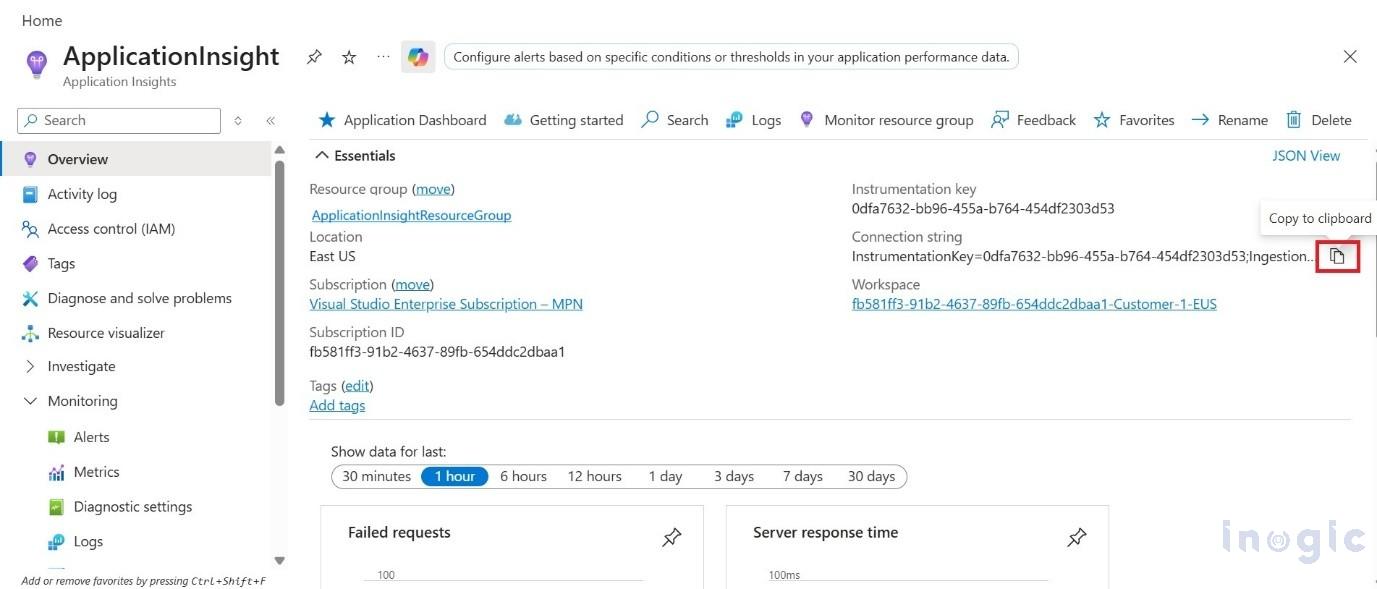This screenshot has width=1377, height=589.
Task: Star ApplicationInsight as a favorite resource
Action: 349,57
